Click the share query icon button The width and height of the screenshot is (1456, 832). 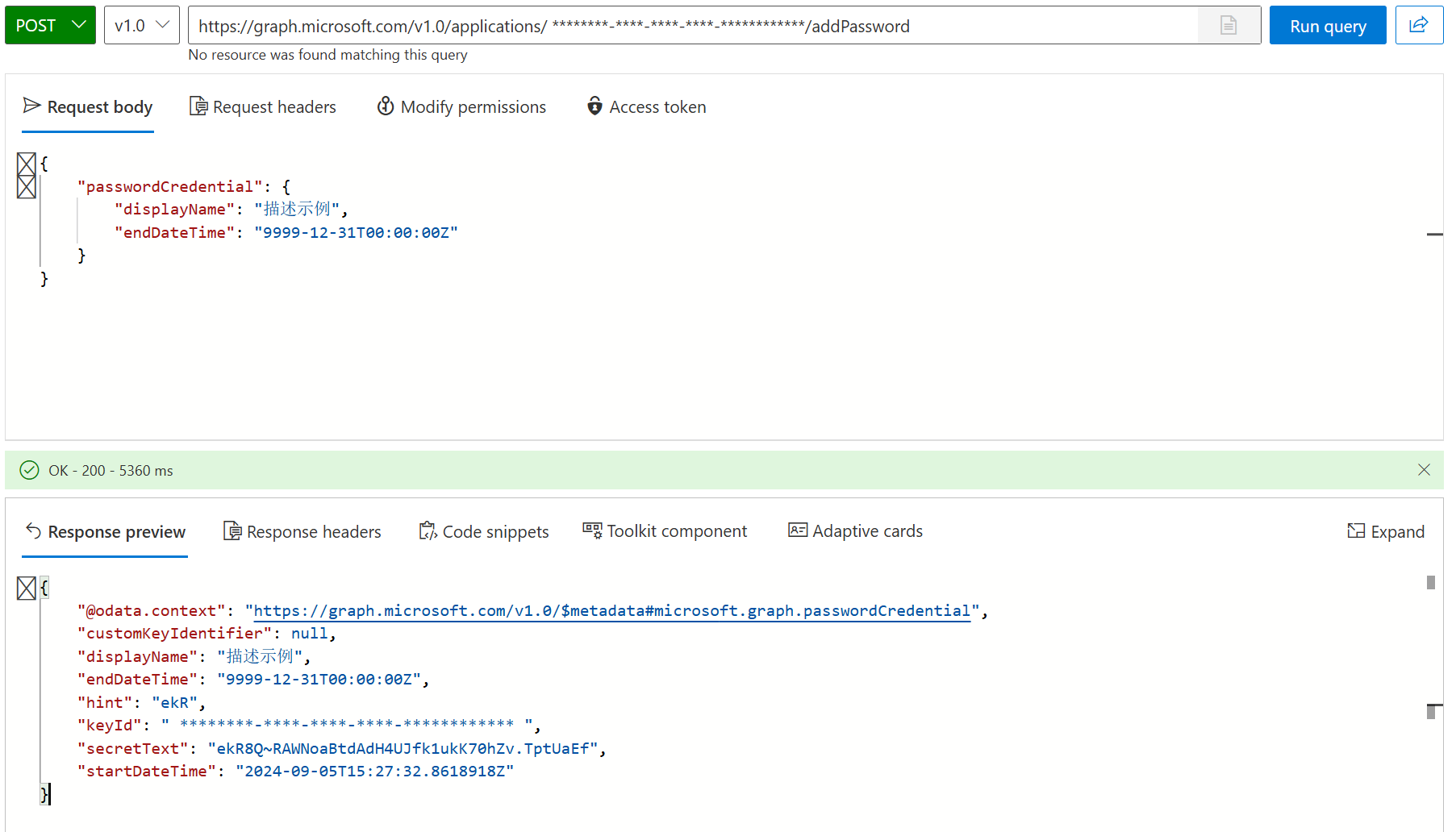click(1418, 25)
